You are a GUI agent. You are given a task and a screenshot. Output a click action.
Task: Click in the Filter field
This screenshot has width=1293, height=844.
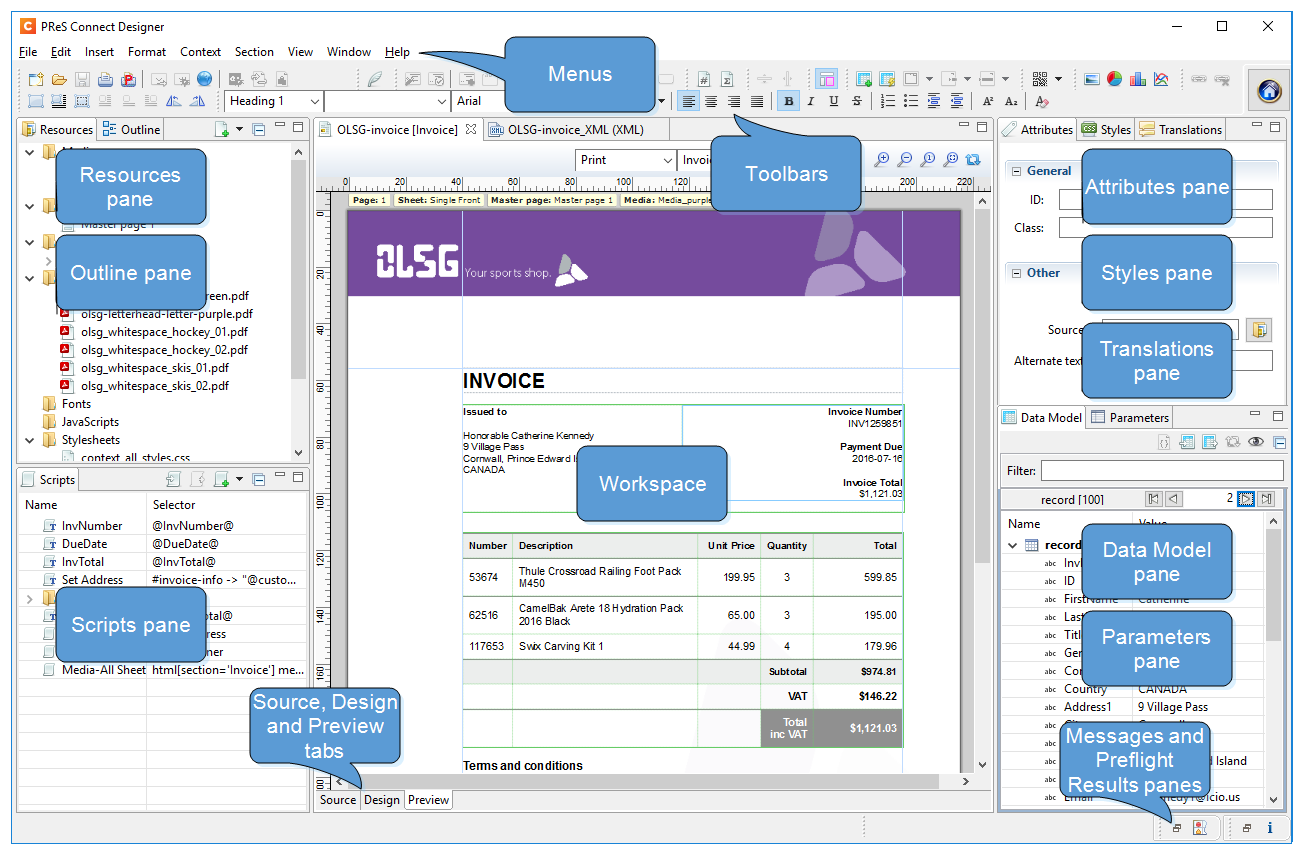click(1162, 470)
